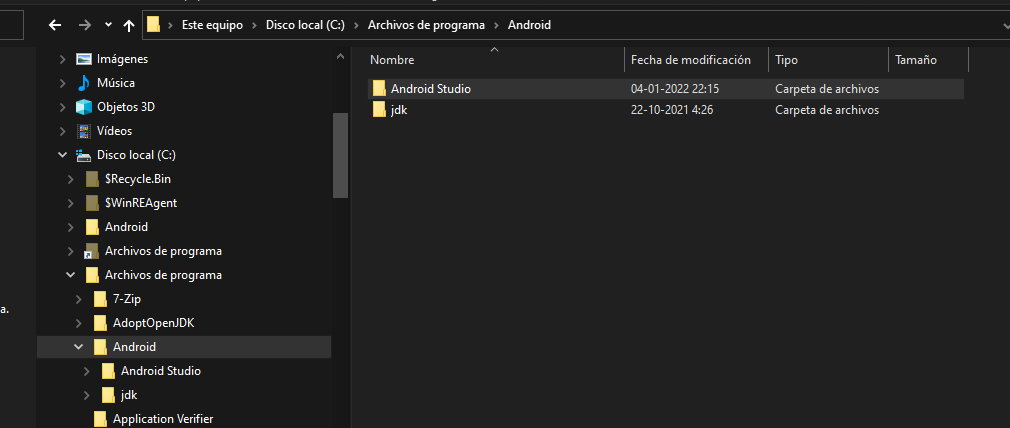
Task: Click the Up one level arrow
Action: 129,24
